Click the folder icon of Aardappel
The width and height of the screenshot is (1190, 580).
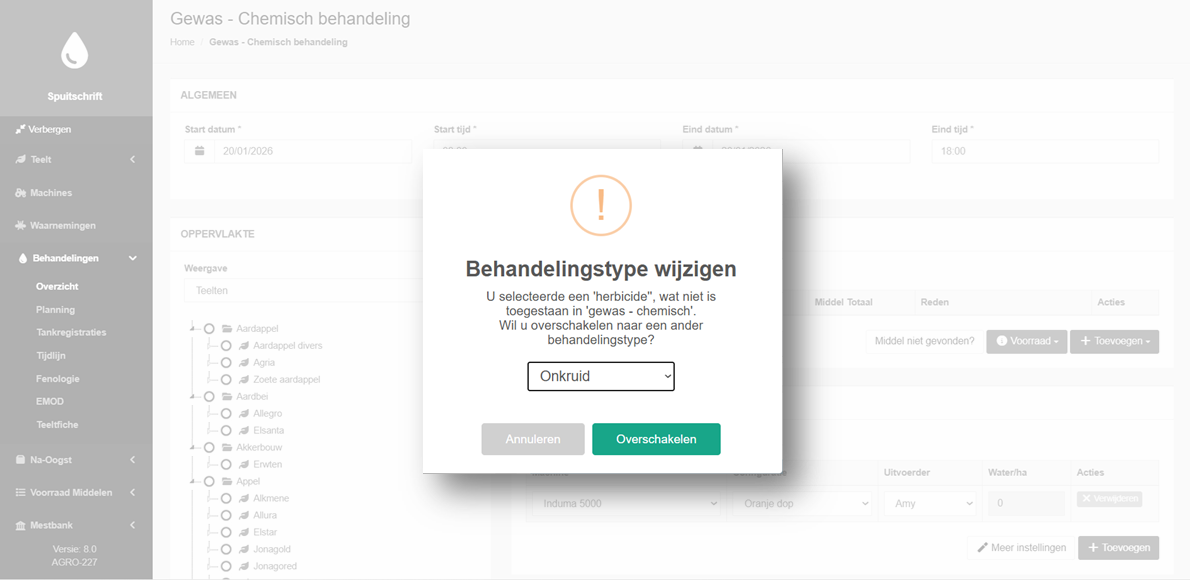(227, 329)
